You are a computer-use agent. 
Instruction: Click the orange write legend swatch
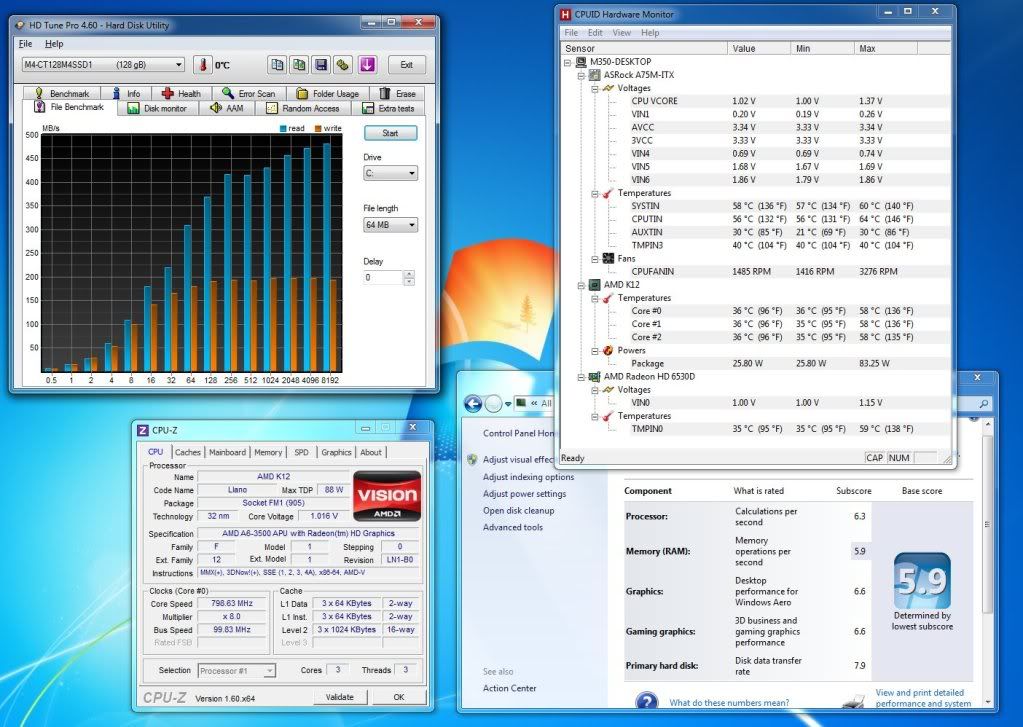point(318,129)
